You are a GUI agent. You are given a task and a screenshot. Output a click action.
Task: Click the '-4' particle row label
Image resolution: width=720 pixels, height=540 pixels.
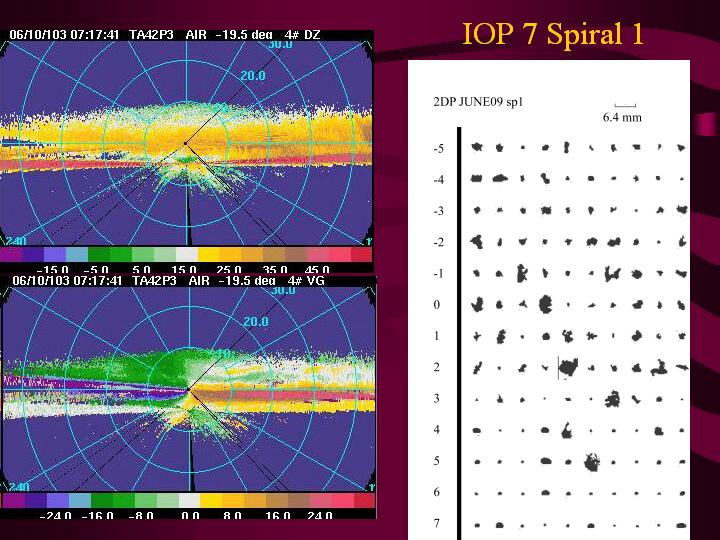coord(439,180)
